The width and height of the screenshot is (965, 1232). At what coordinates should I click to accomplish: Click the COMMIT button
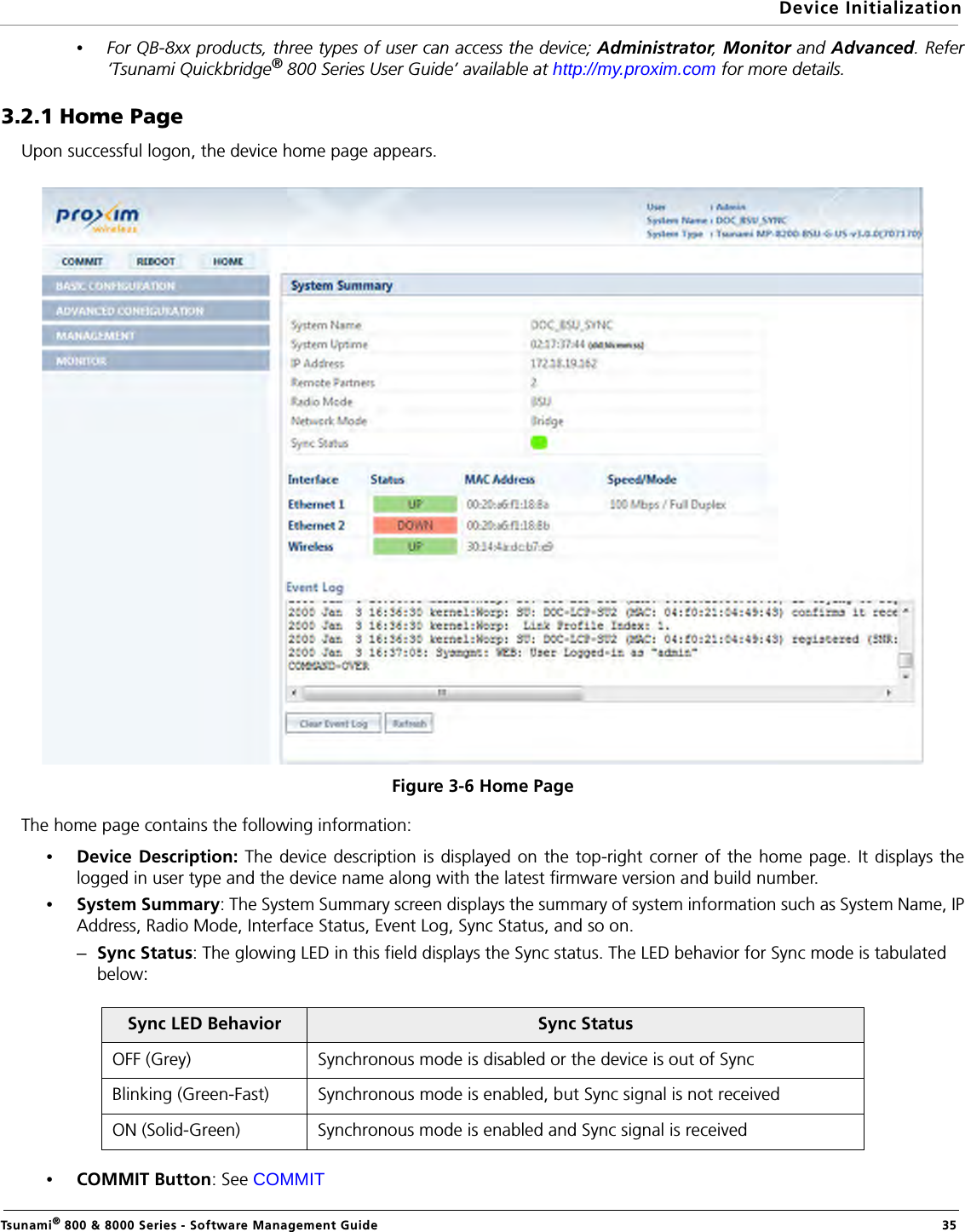tap(82, 261)
